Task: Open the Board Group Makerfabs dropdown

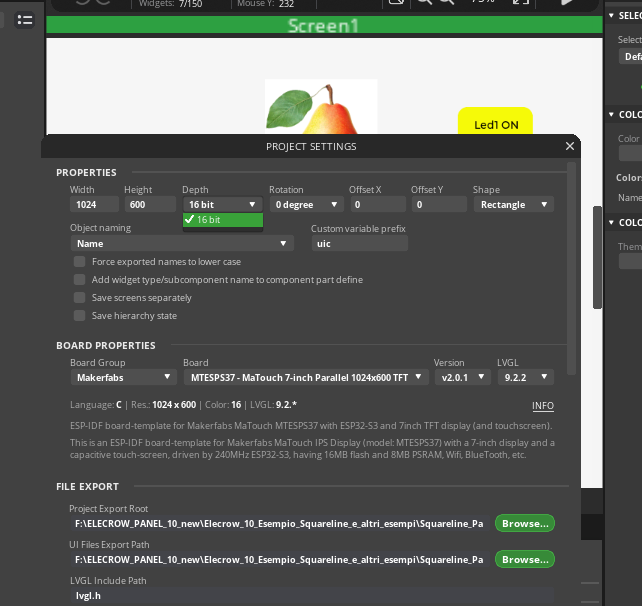Action: (x=124, y=378)
